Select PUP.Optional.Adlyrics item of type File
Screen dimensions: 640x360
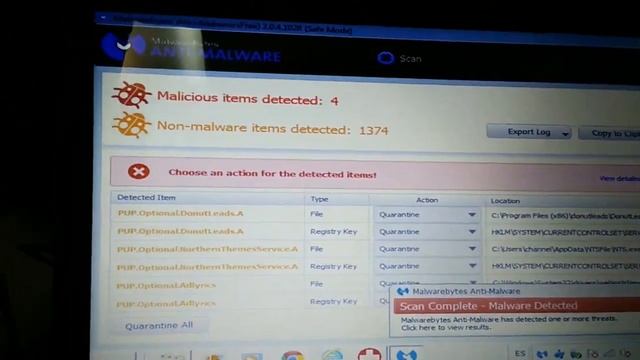[x=166, y=285]
